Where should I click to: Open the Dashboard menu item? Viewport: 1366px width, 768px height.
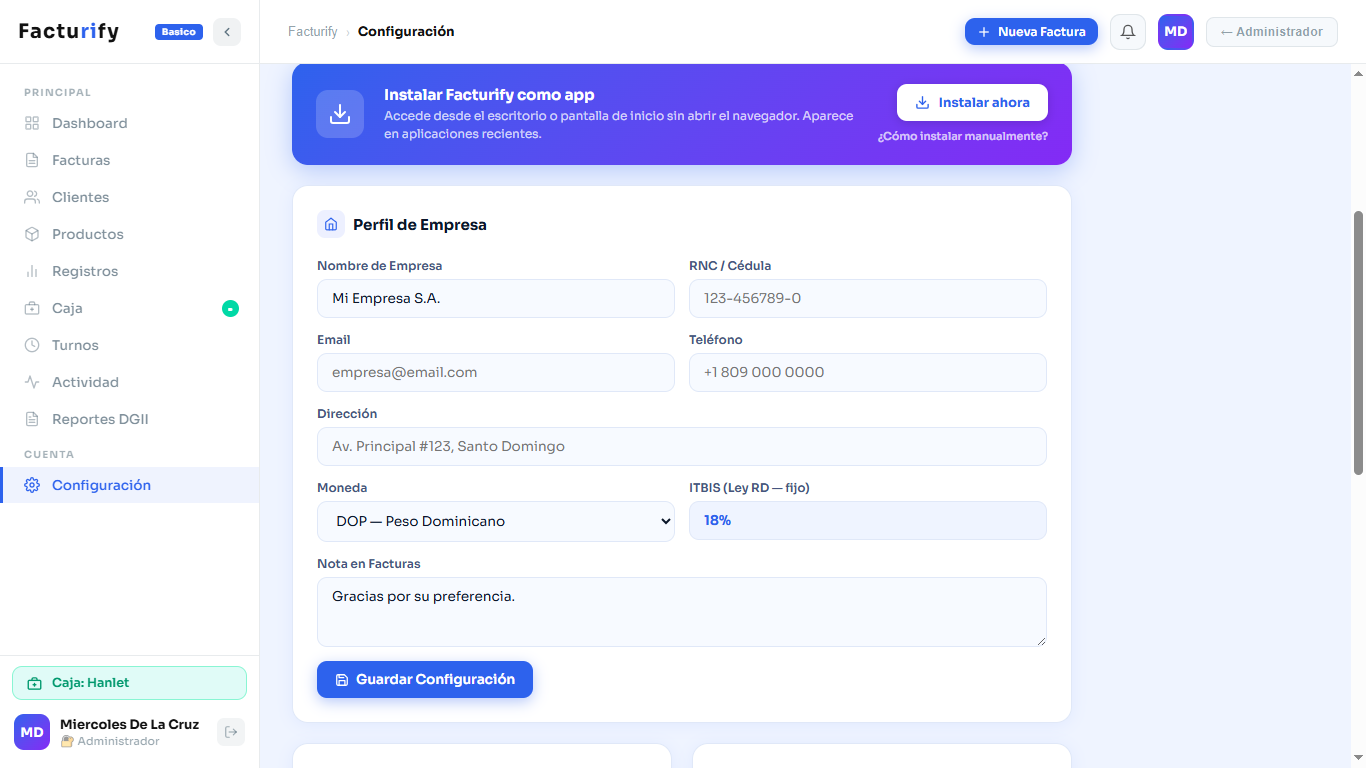coord(129,123)
